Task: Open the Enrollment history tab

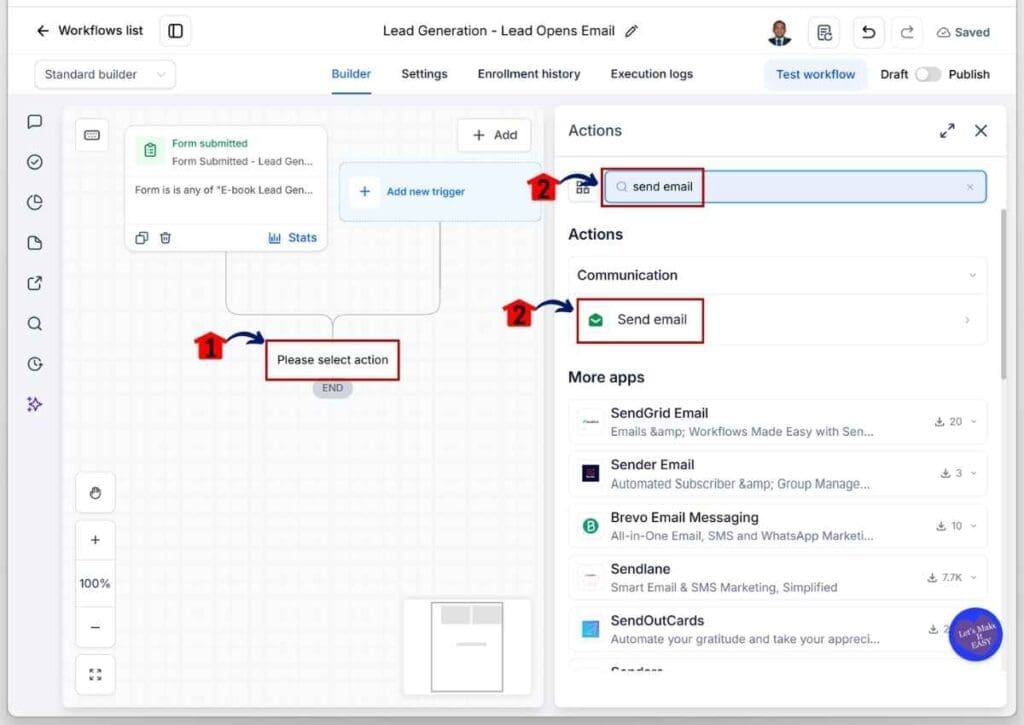Action: tap(528, 74)
